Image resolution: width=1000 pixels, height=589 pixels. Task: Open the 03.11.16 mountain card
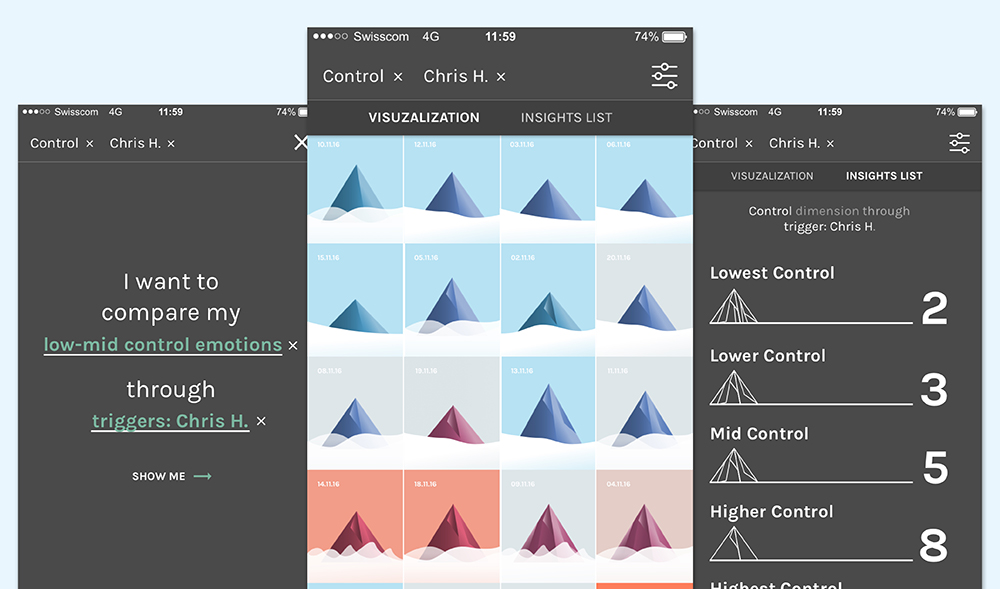pyautogui.click(x=548, y=189)
